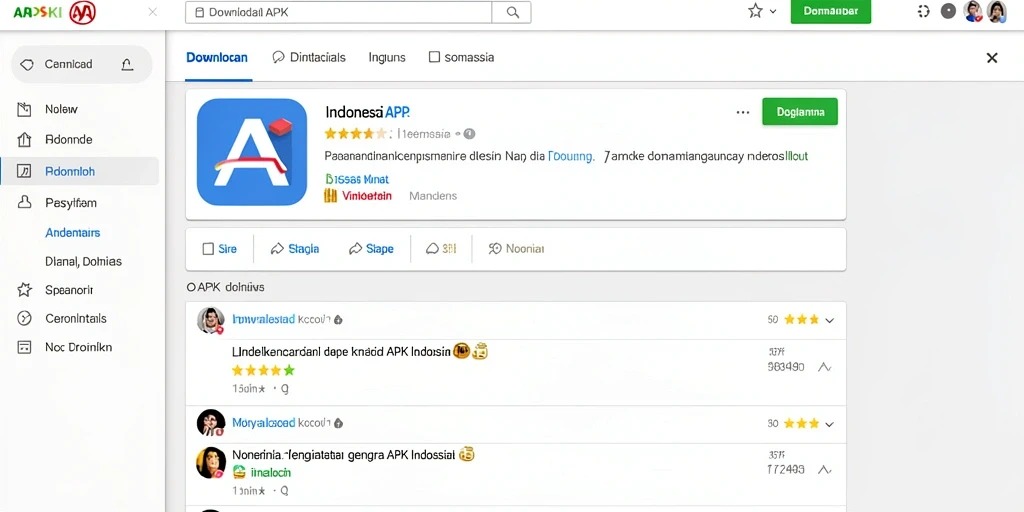The width and height of the screenshot is (1024, 512).
Task: Click the green Domanabar button
Action: [x=831, y=12]
